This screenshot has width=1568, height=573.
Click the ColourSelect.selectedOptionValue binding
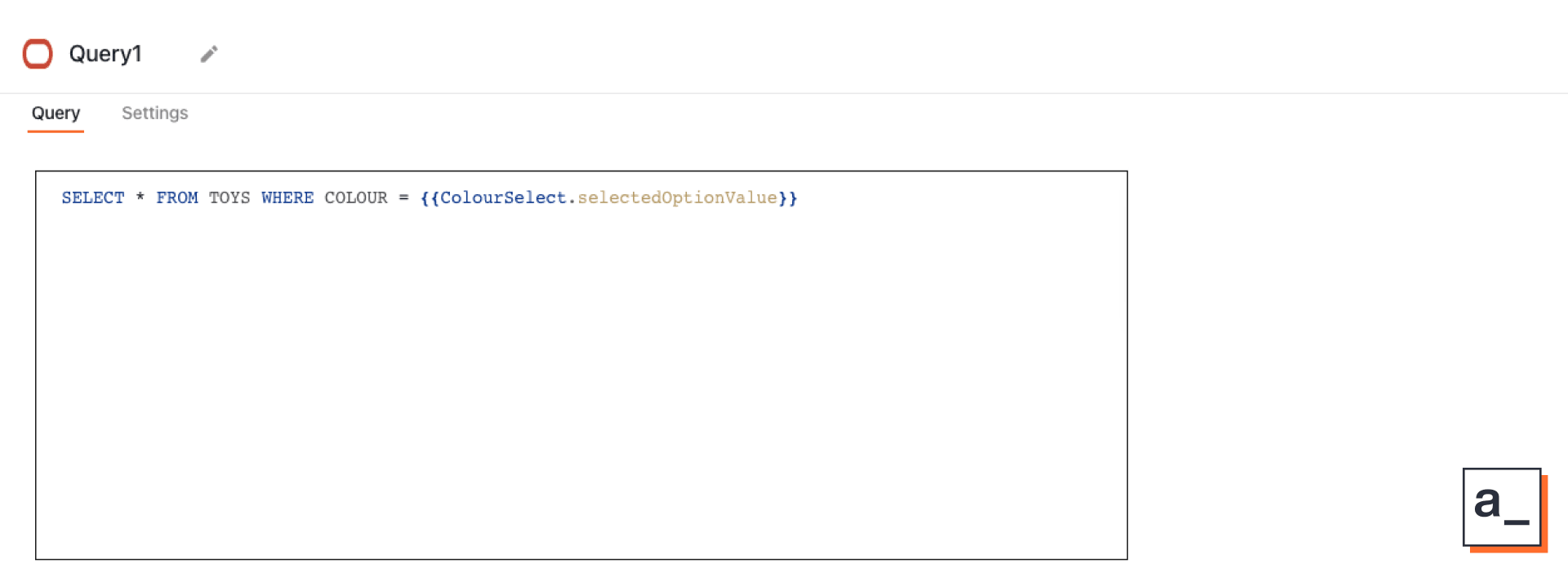tap(608, 198)
